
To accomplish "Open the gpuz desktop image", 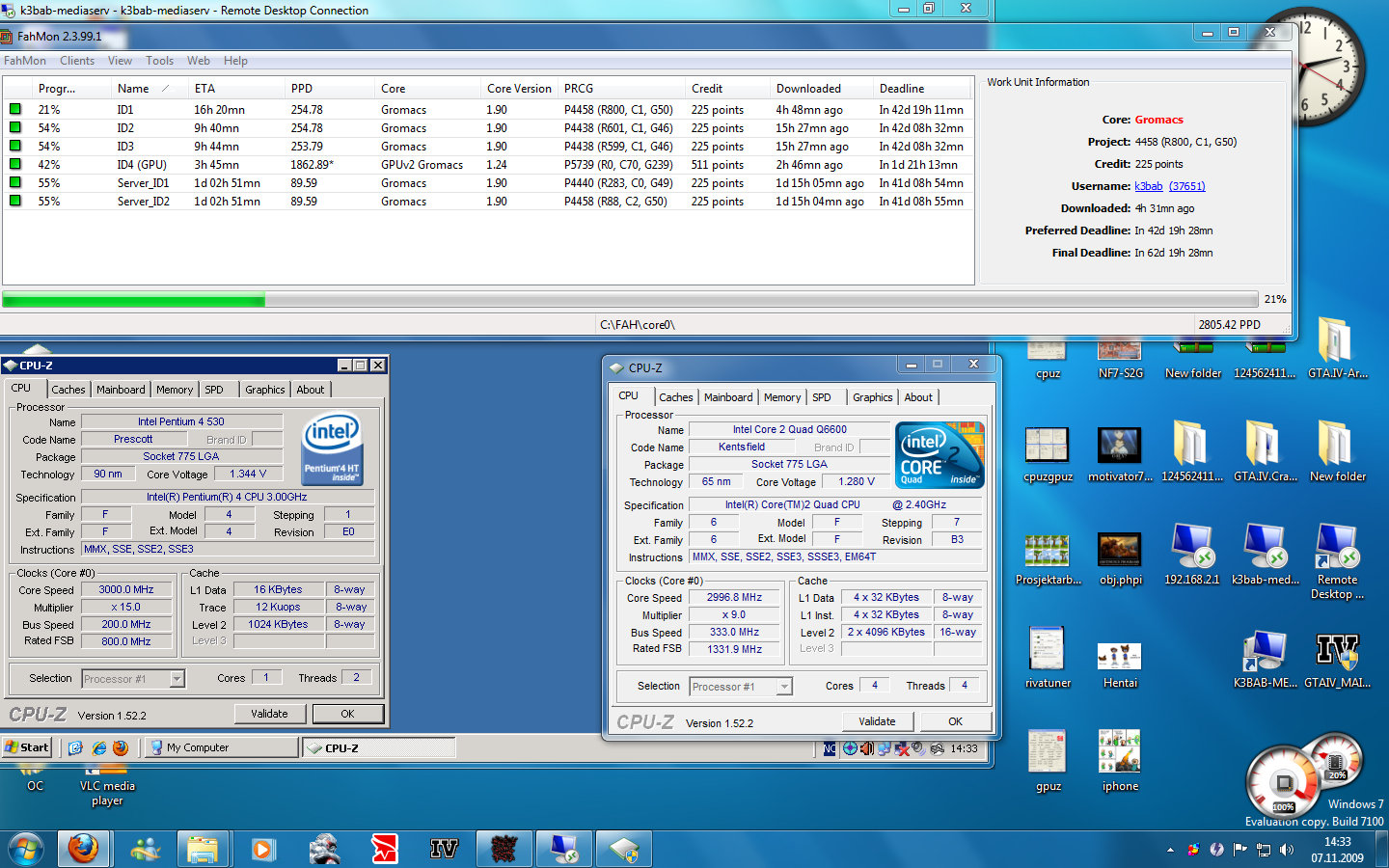I will pyautogui.click(x=1048, y=761).
